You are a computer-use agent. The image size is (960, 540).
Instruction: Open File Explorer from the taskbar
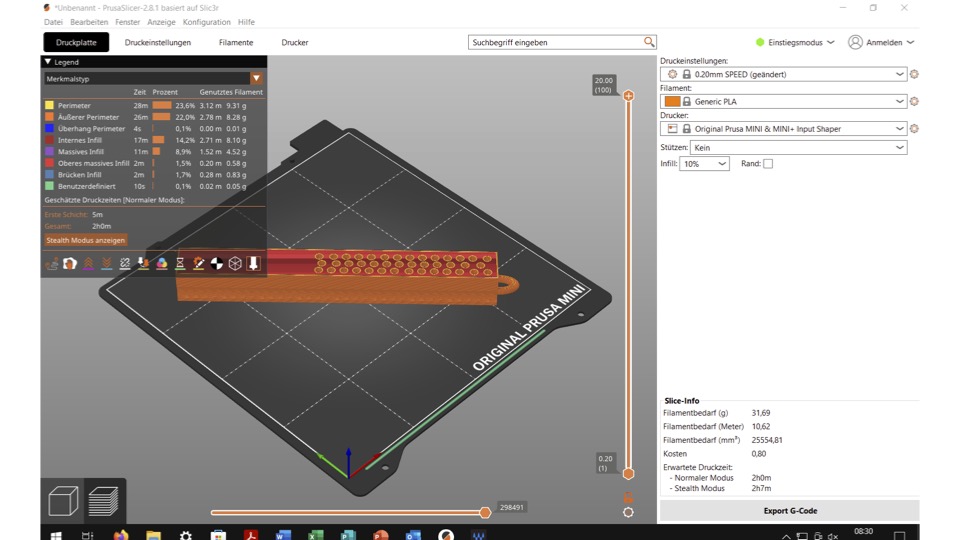click(x=153, y=535)
